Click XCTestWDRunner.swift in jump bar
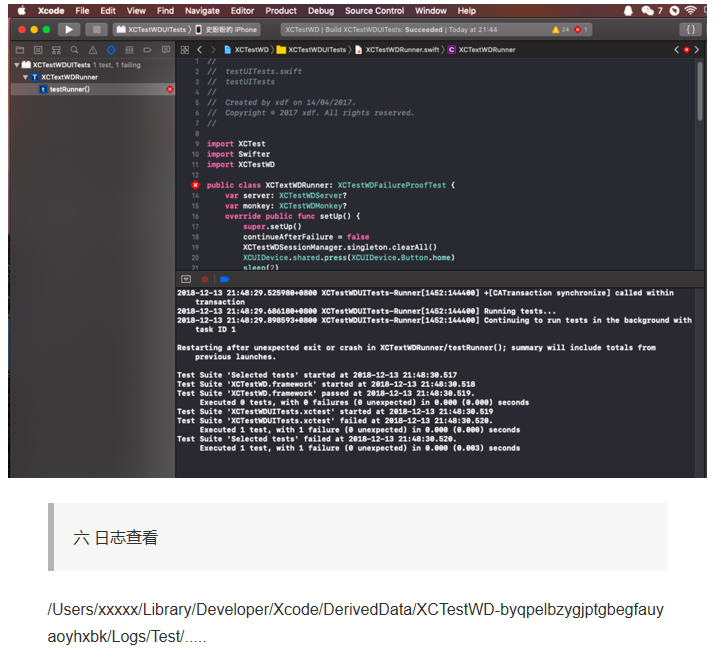This screenshot has height=666, width=724. click(x=397, y=50)
